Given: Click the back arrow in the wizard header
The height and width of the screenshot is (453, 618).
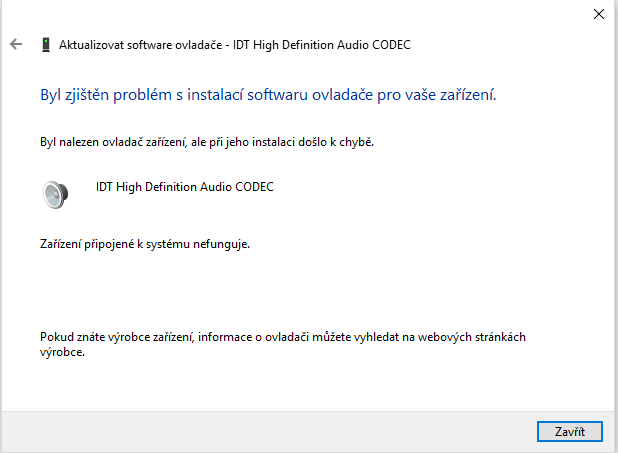Looking at the screenshot, I should (x=15, y=45).
